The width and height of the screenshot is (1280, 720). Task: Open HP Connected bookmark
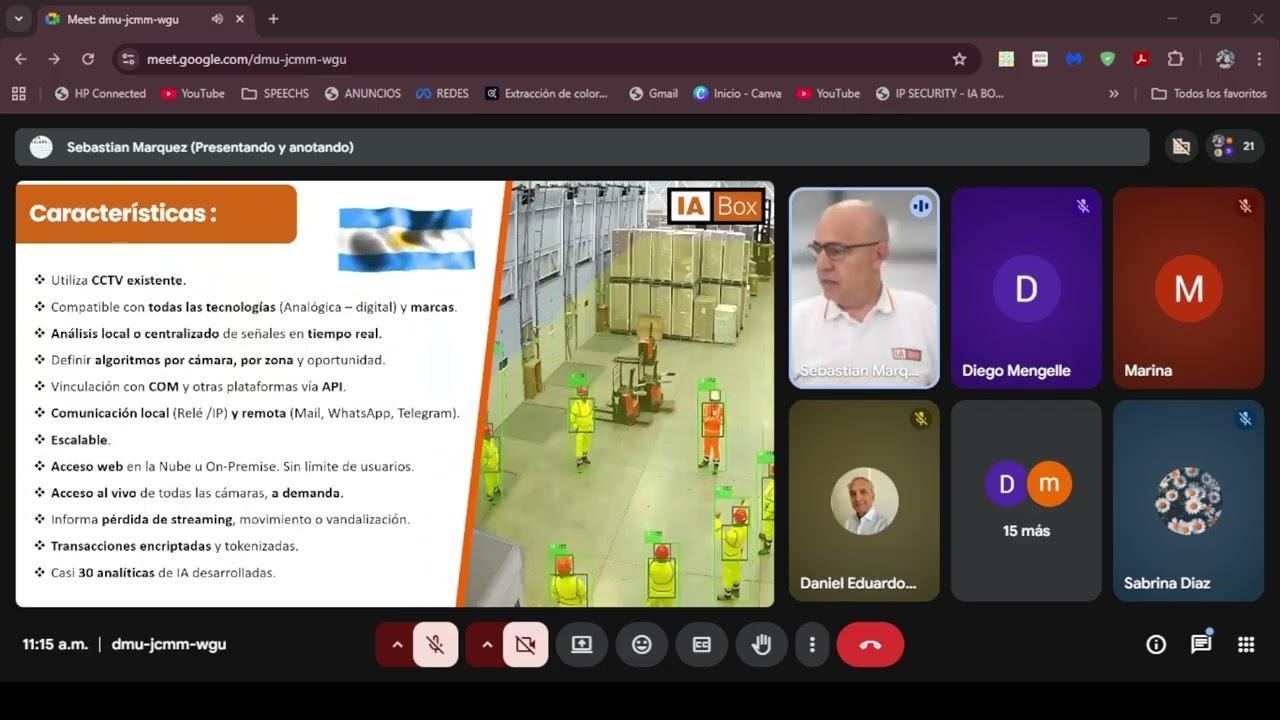pyautogui.click(x=100, y=93)
